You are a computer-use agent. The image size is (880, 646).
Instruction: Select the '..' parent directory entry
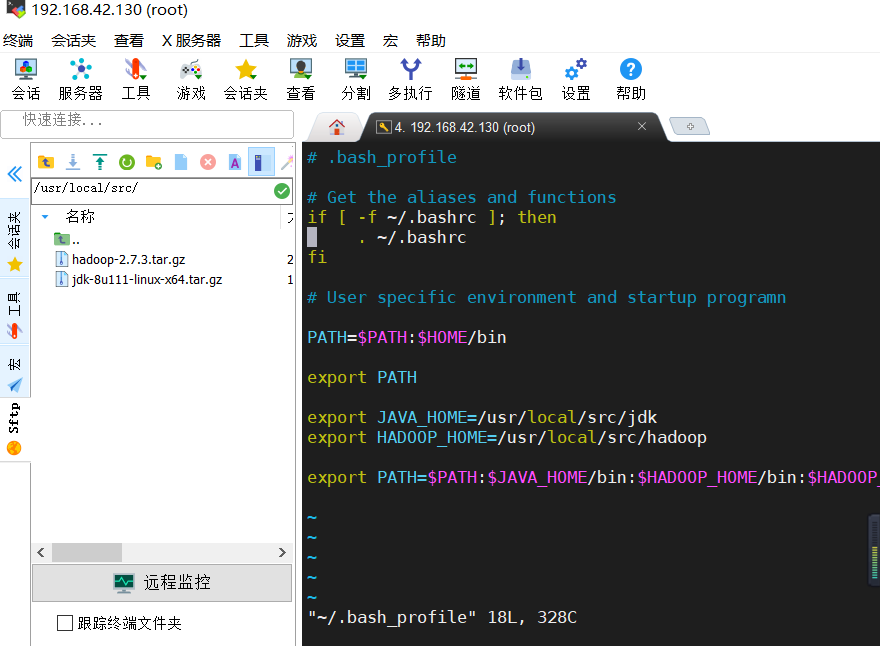[67, 240]
